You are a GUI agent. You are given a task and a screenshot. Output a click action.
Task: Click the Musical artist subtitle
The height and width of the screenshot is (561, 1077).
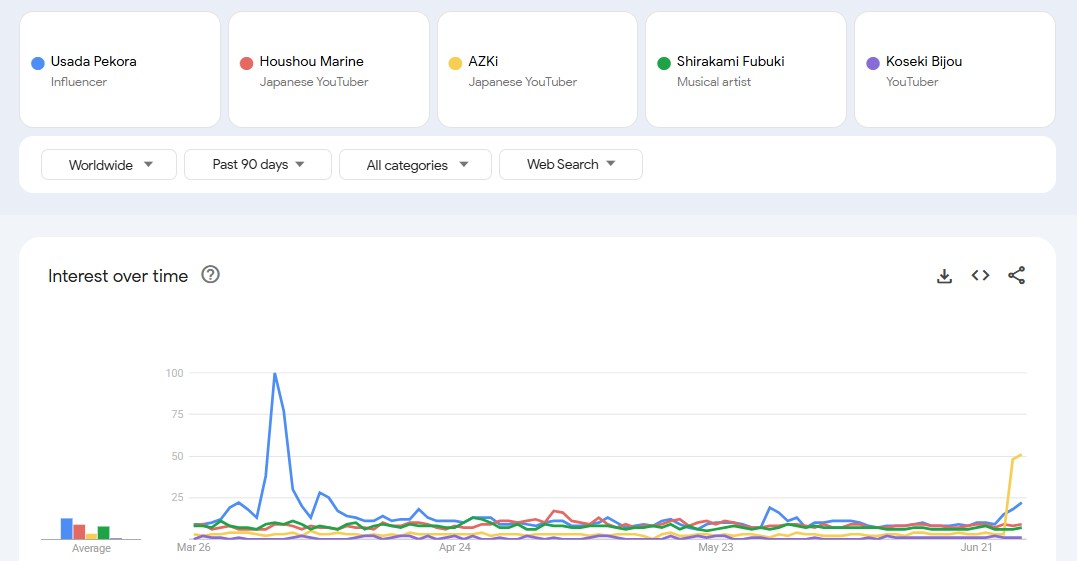click(x=714, y=82)
